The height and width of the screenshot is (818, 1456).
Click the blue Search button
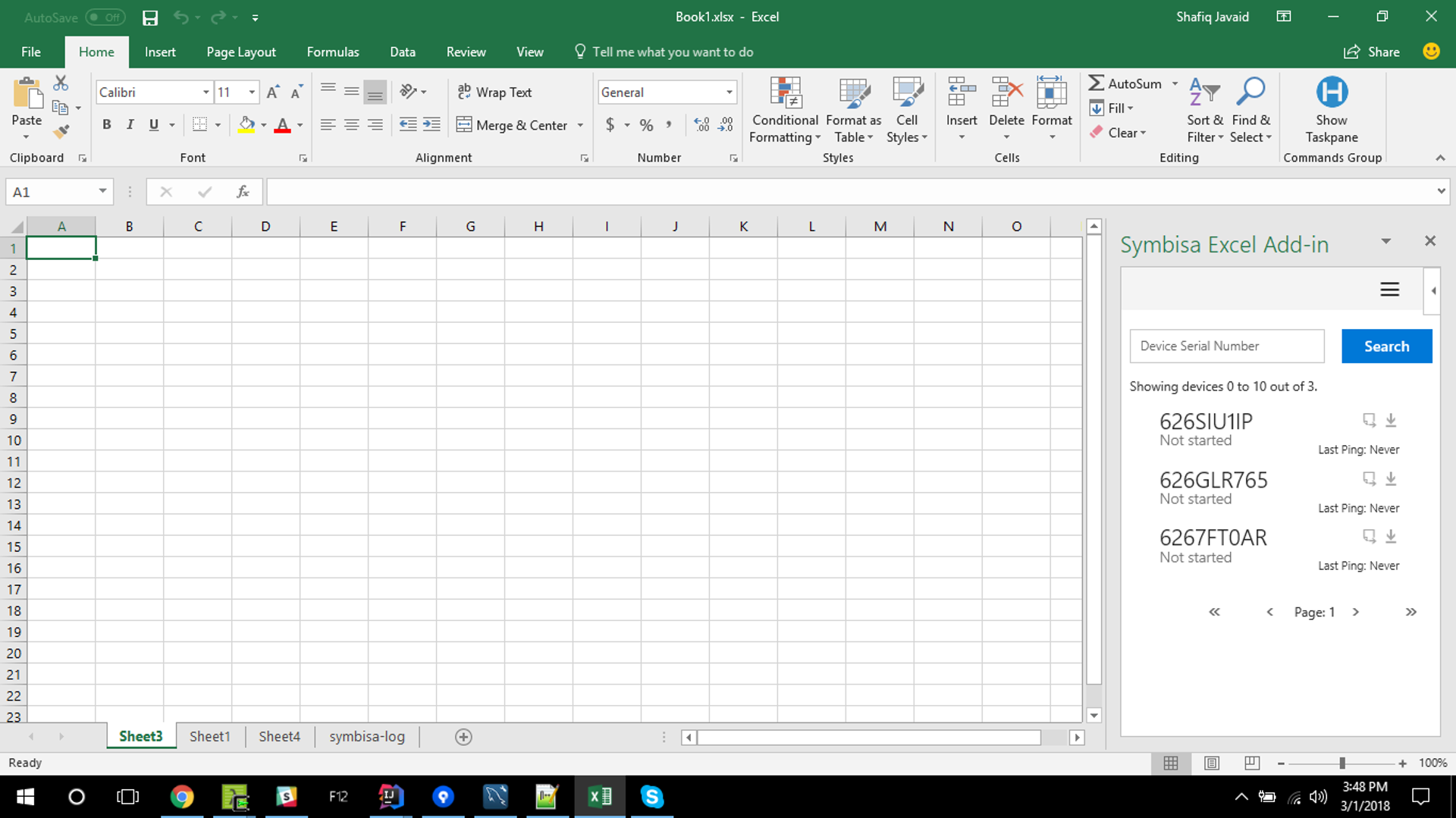point(1386,346)
